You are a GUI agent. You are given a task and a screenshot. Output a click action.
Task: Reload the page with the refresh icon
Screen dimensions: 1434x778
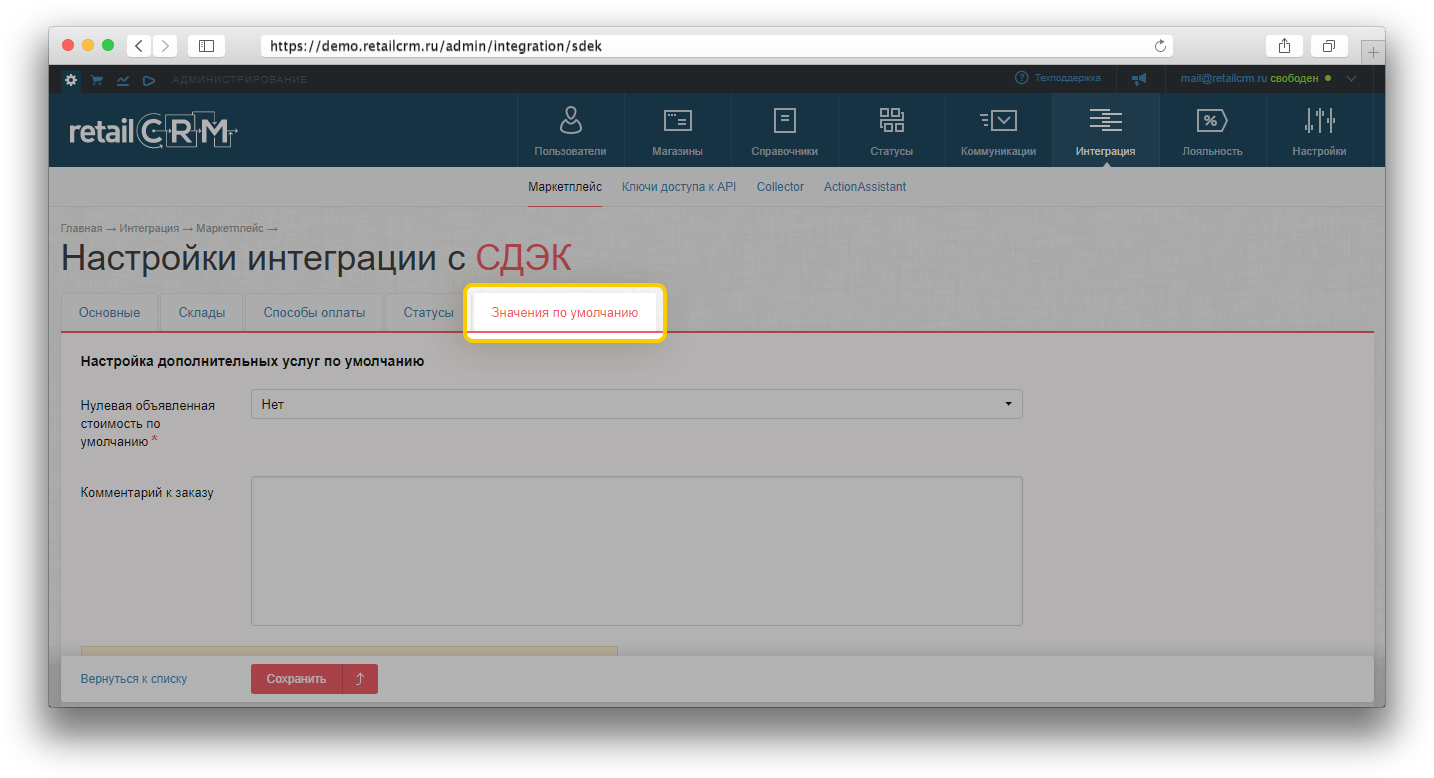point(1160,46)
